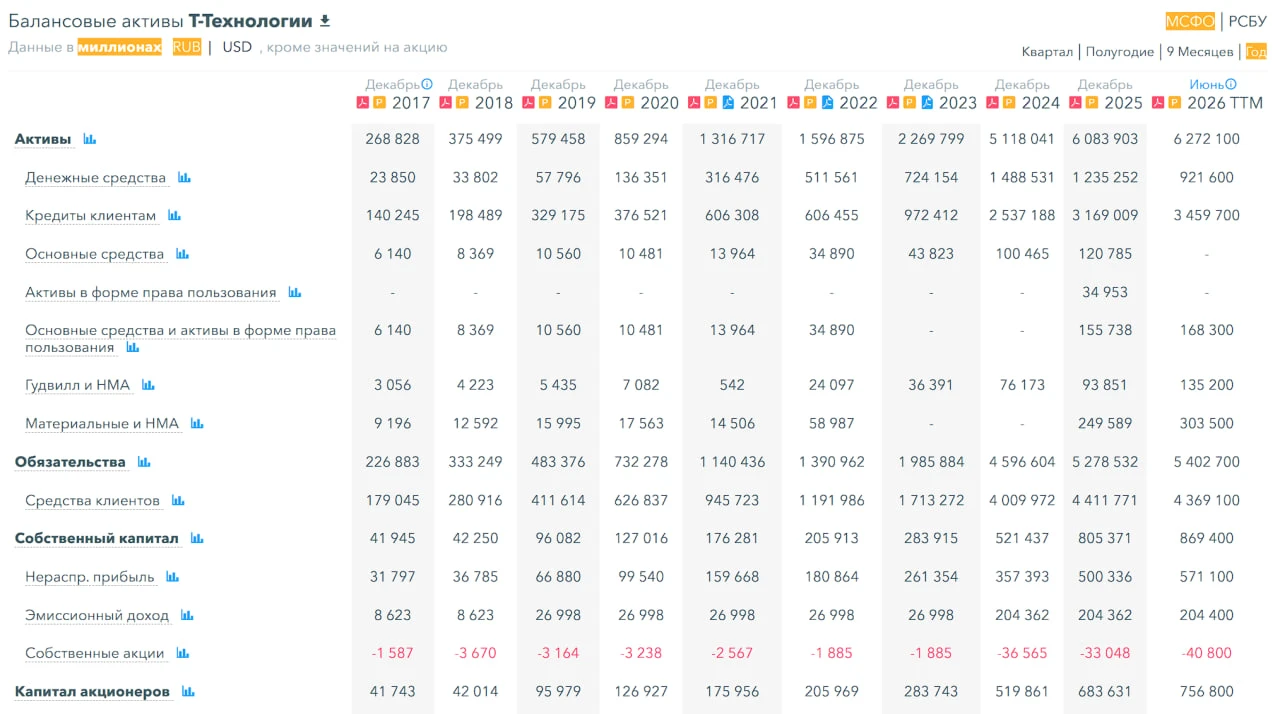This screenshot has height=714, width=1280.
Task: Switch reporting standard to РСБУ
Action: 1247,21
